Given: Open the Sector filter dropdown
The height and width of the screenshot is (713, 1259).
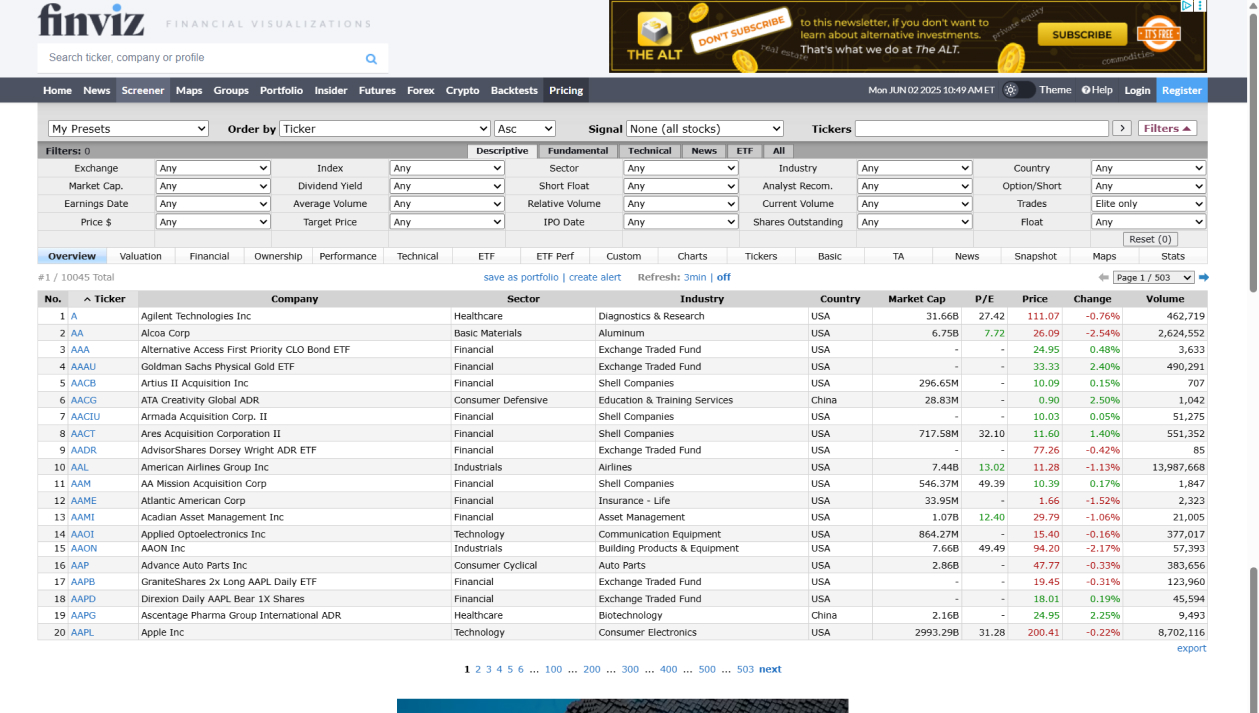Looking at the screenshot, I should (681, 168).
